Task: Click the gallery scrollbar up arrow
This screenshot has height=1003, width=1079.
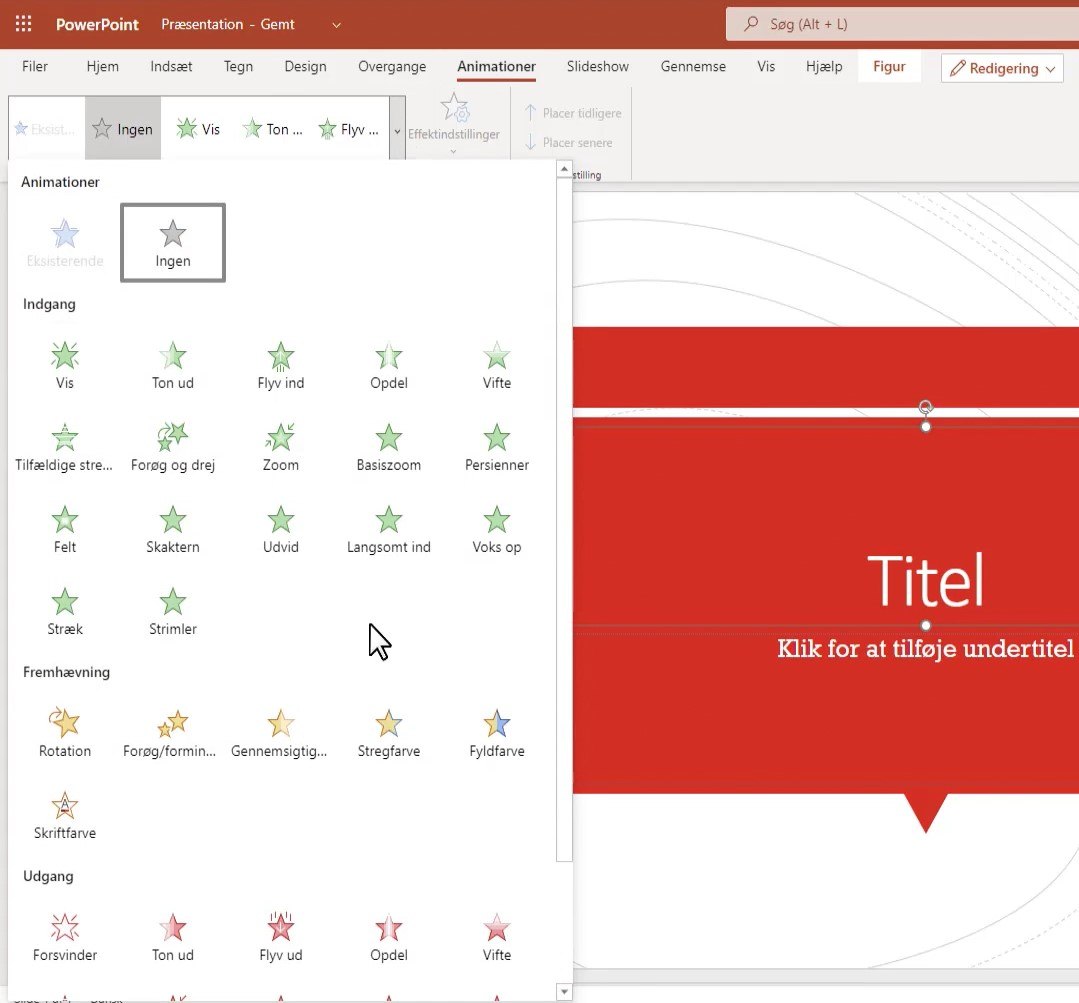Action: pyautogui.click(x=564, y=169)
